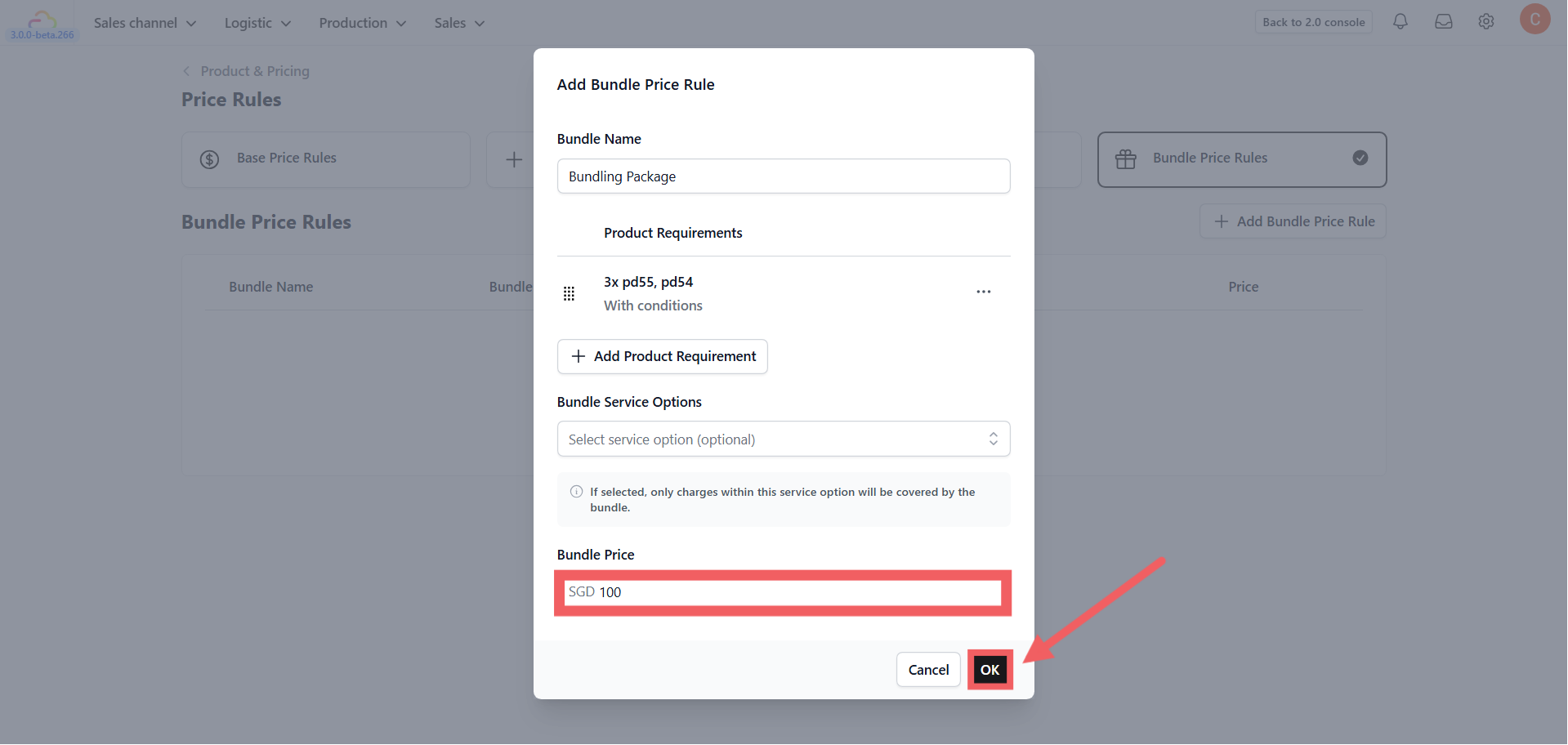The height and width of the screenshot is (745, 1568).
Task: Click the dollar icon on Base Price Rules
Action: [x=209, y=159]
